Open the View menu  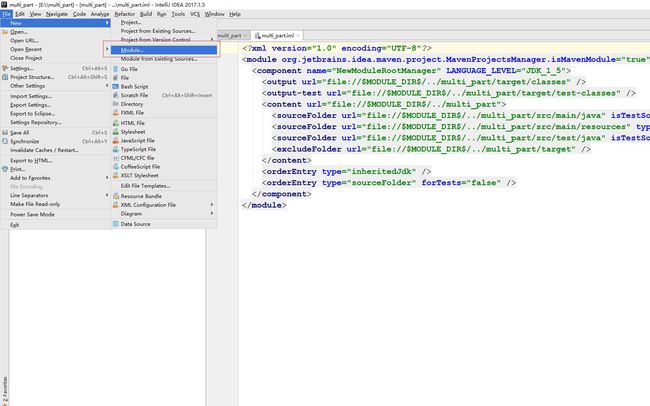[36, 14]
